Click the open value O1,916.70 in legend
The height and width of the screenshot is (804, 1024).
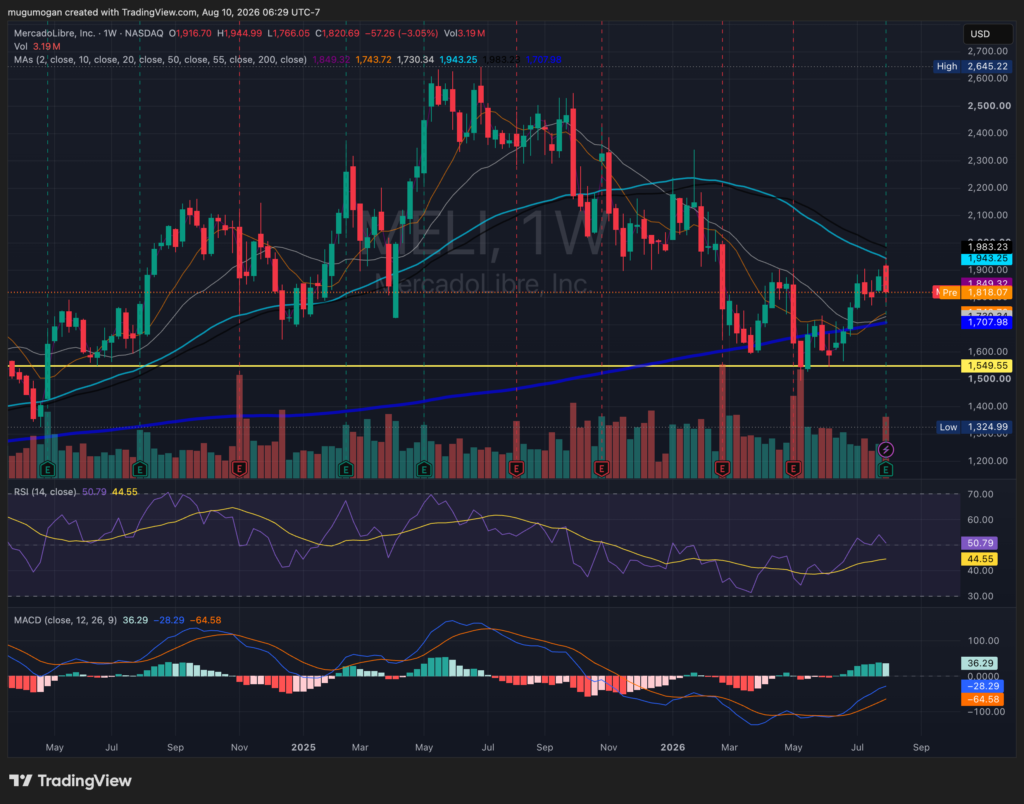click(x=190, y=33)
